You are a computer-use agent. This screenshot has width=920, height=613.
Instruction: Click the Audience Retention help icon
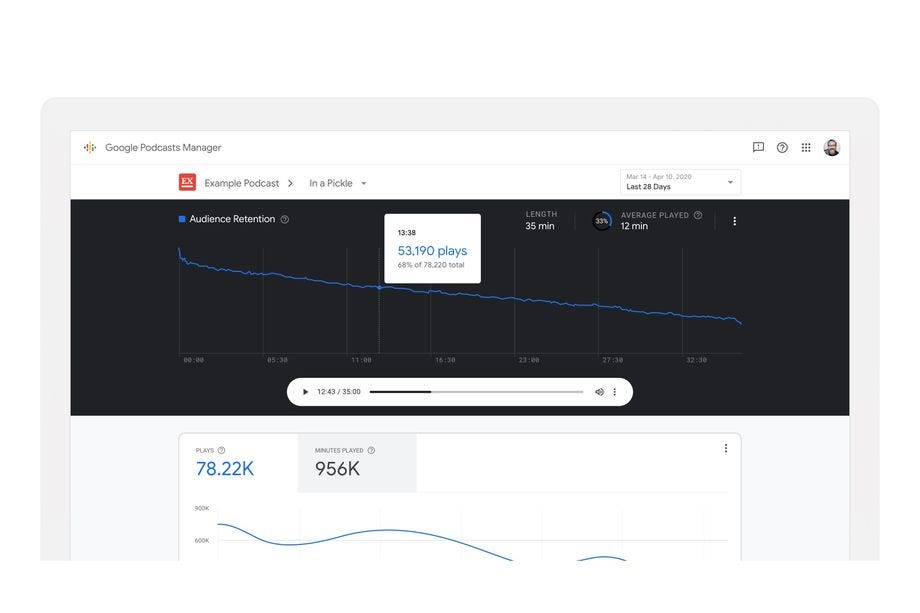(285, 219)
